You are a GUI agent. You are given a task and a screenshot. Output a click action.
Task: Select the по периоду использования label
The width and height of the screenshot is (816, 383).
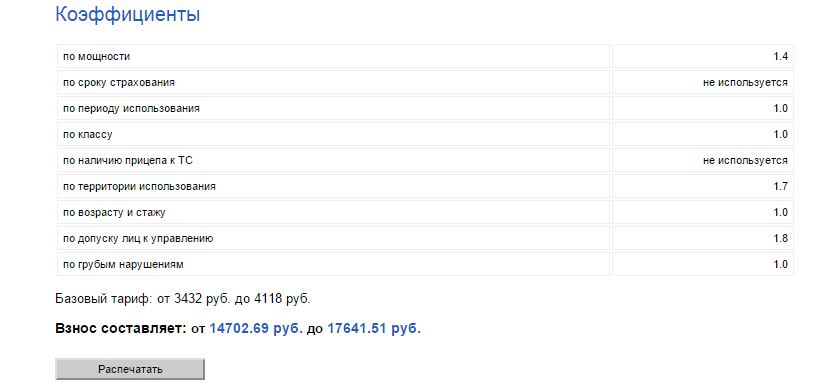coord(131,108)
